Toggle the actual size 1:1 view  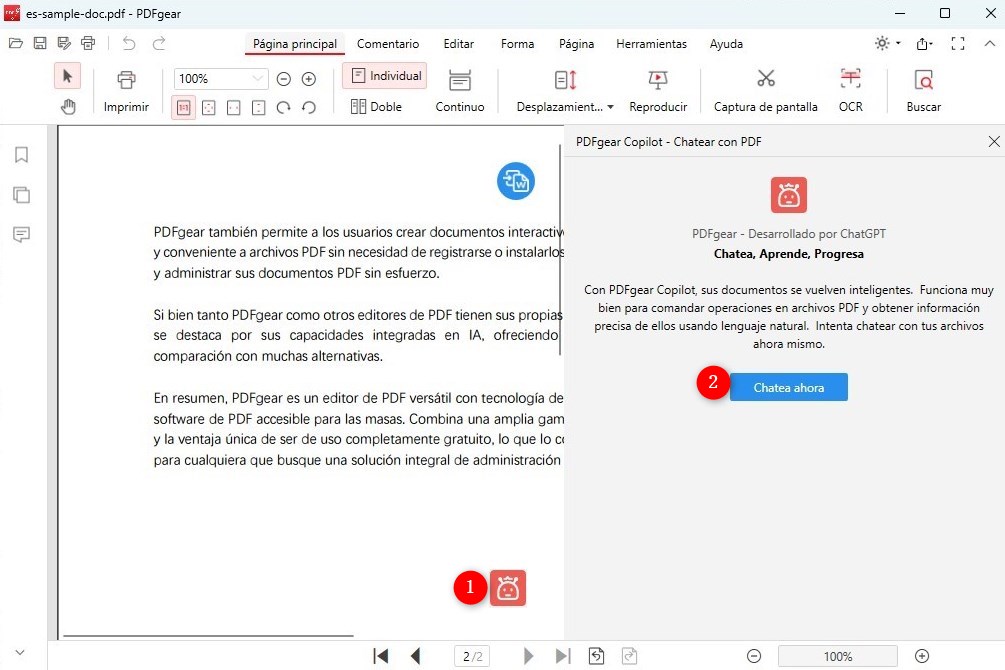pos(183,107)
